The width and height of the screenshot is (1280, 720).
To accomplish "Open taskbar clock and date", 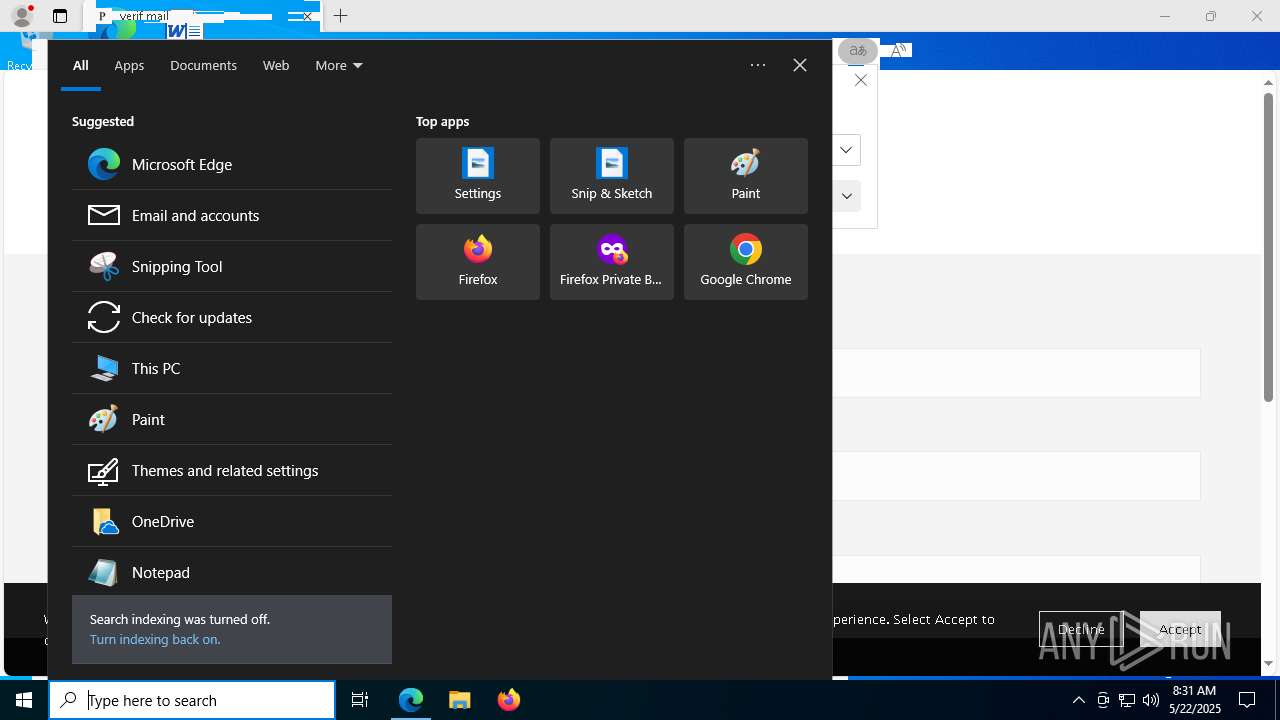I will [x=1195, y=700].
